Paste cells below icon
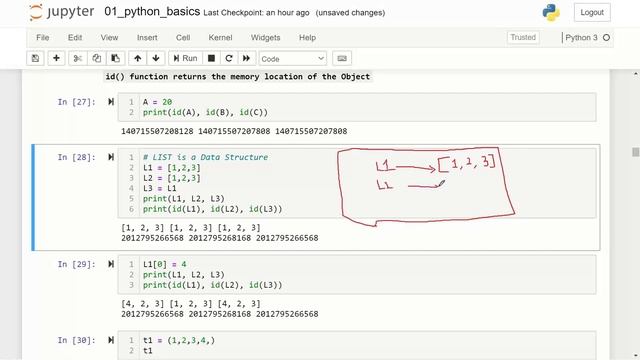The height and width of the screenshot is (360, 640). point(116,58)
